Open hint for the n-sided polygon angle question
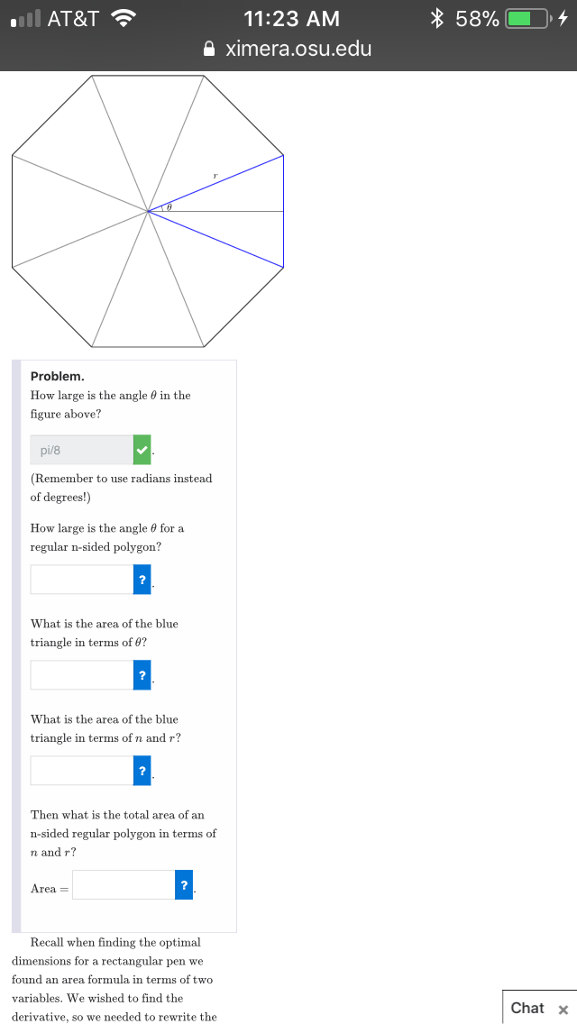 [x=141, y=579]
